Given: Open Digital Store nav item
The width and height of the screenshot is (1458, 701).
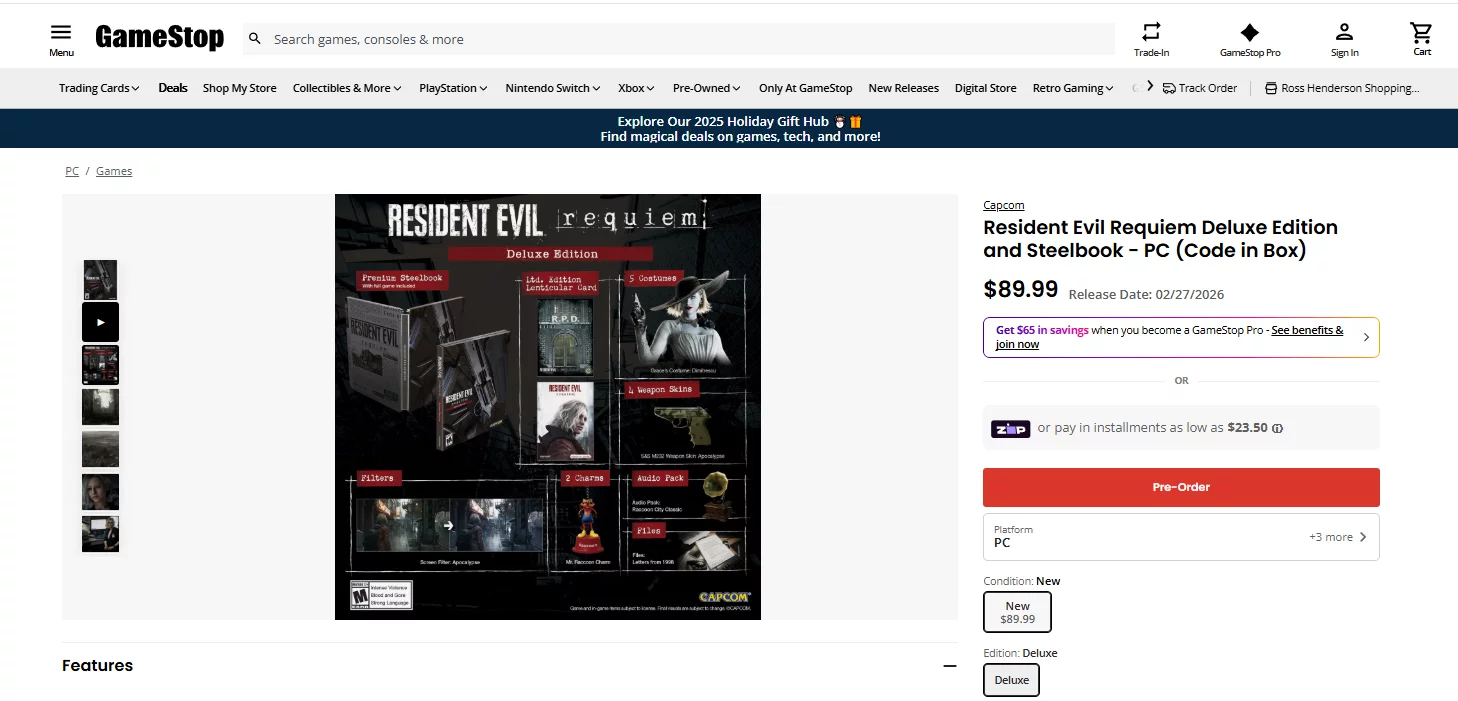Looking at the screenshot, I should (x=985, y=88).
